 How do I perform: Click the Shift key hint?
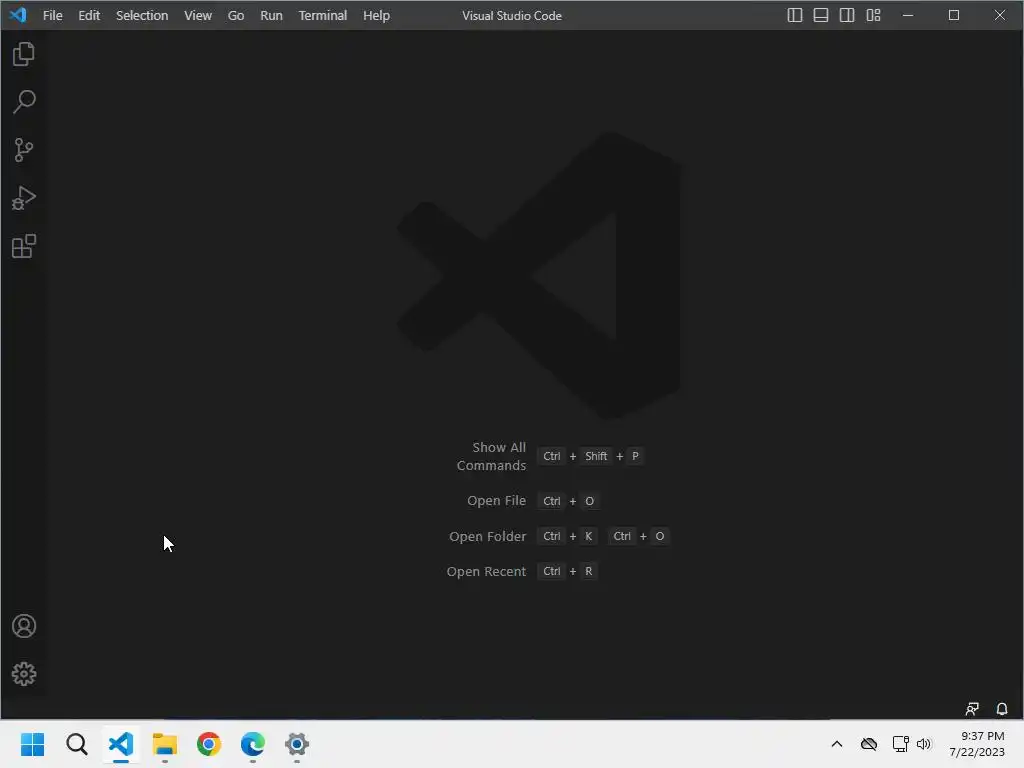coord(596,456)
